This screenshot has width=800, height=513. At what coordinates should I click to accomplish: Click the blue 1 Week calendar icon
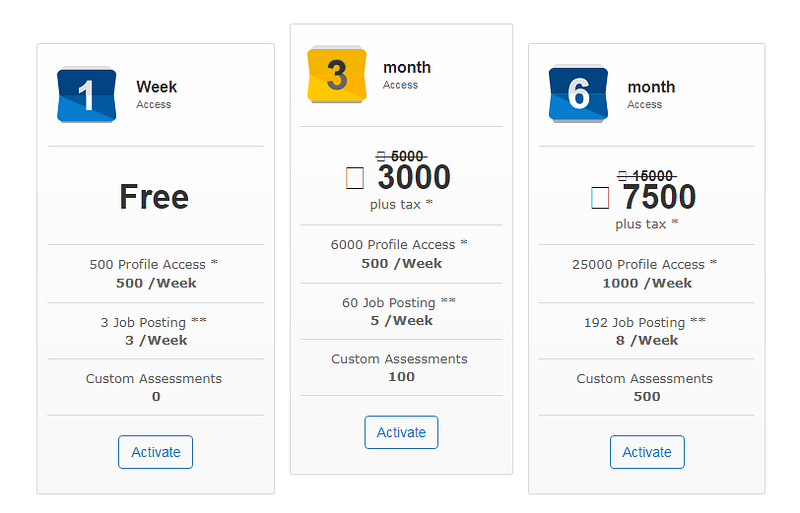click(x=87, y=95)
